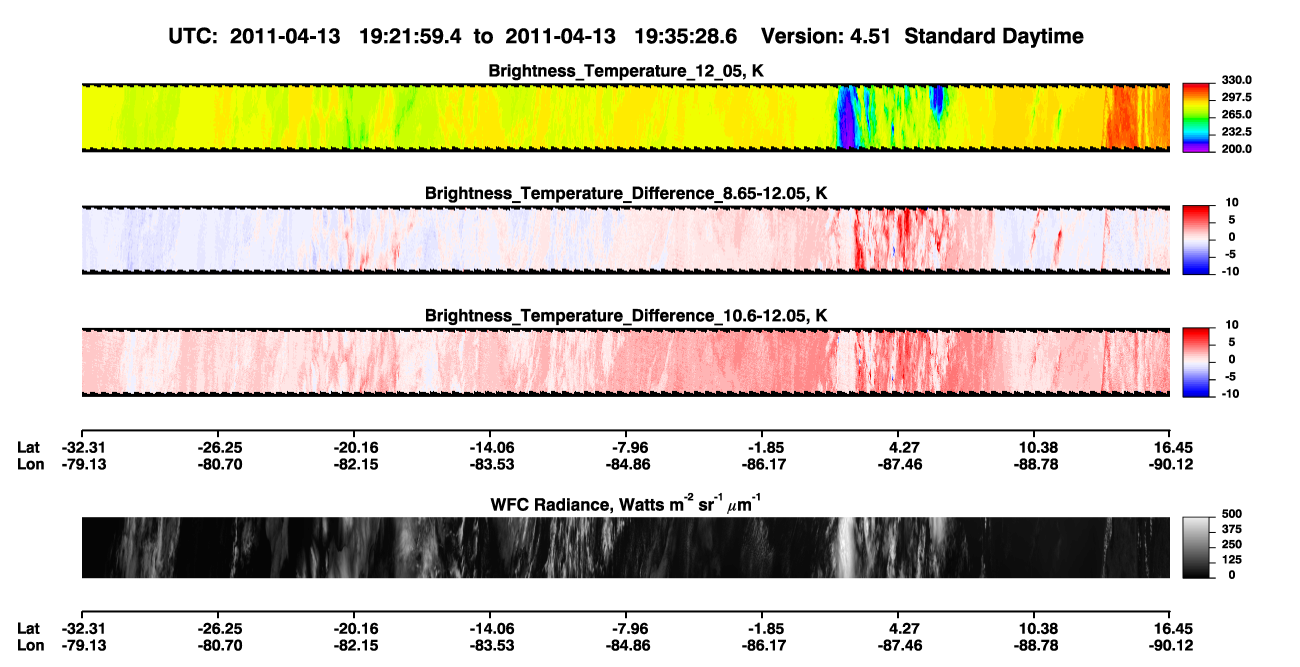Viewport: 1300px width, 667px height.
Task: Click the bright white cloud in WFC Radiance image
Action: (847, 548)
